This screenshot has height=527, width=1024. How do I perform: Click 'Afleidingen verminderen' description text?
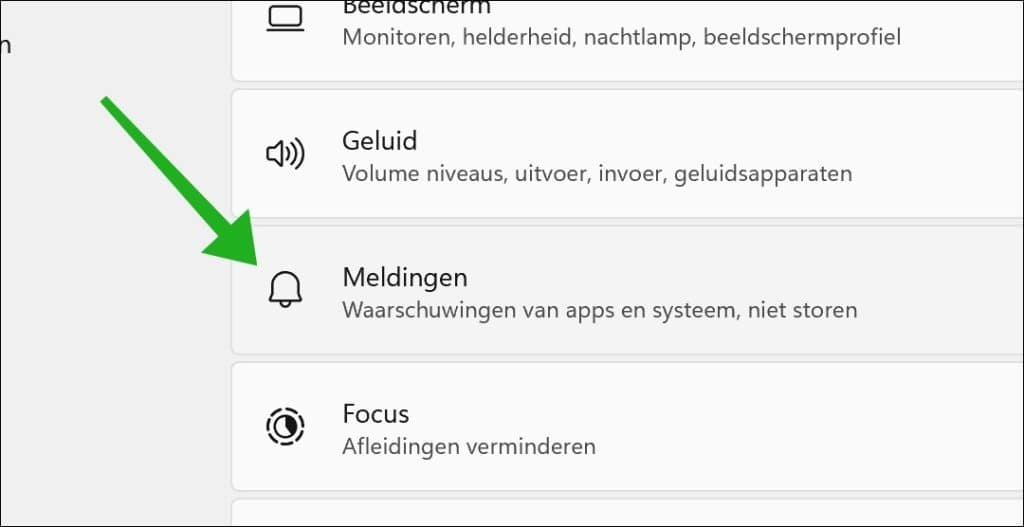tap(469, 446)
